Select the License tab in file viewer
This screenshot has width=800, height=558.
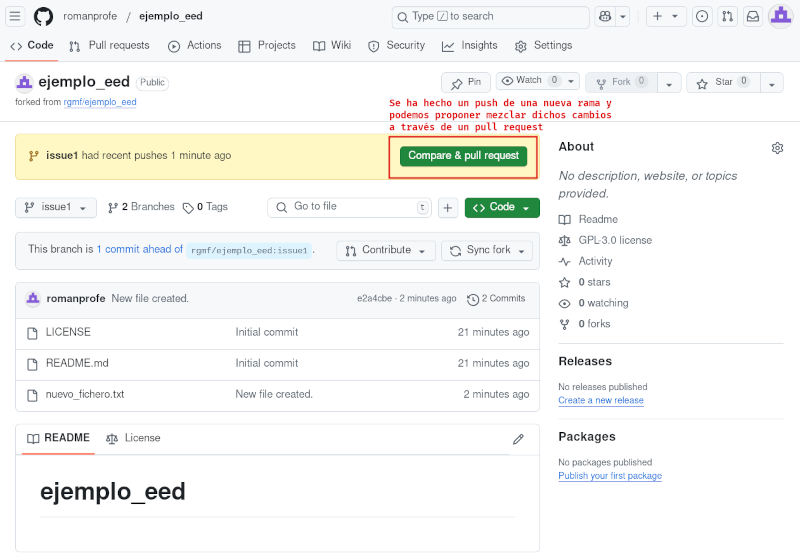pos(133,438)
